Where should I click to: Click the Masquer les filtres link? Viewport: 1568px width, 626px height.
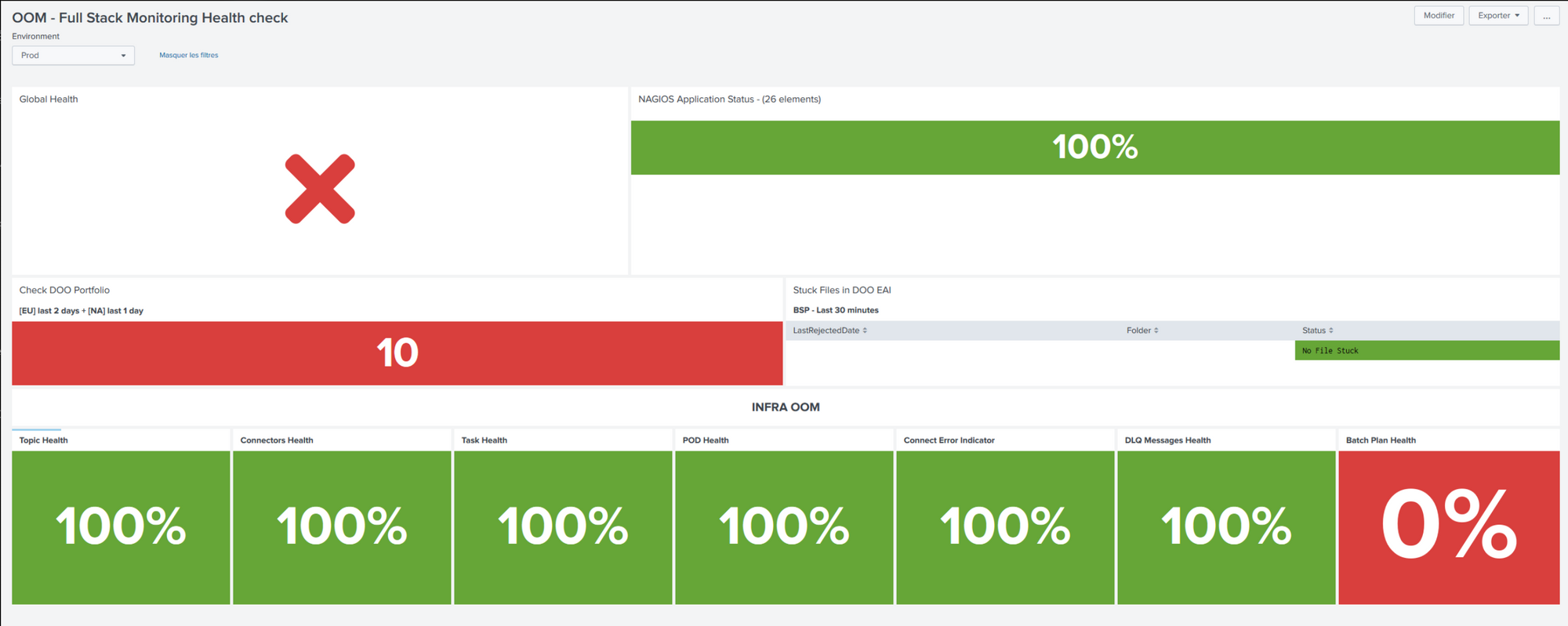[x=189, y=56]
